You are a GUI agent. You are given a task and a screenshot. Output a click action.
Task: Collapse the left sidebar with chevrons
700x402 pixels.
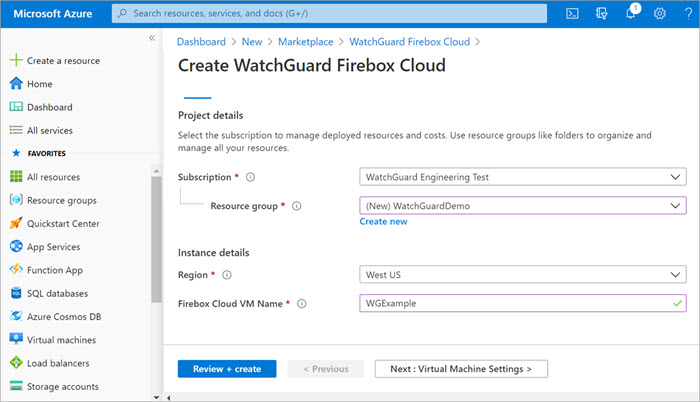[152, 38]
